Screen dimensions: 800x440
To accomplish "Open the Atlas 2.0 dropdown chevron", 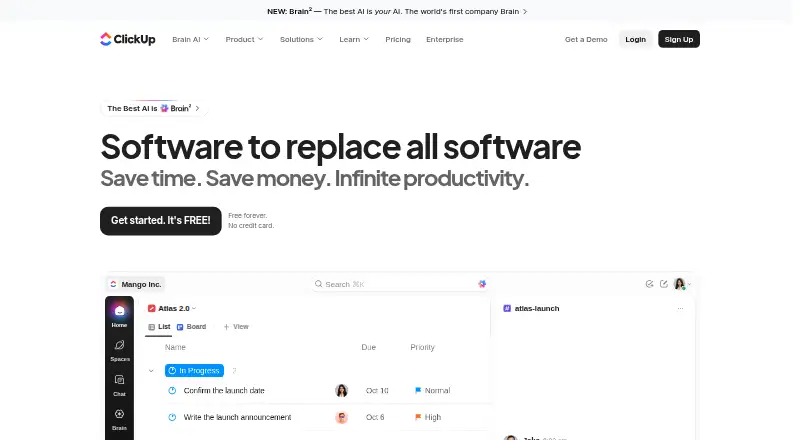I will click(x=194, y=308).
